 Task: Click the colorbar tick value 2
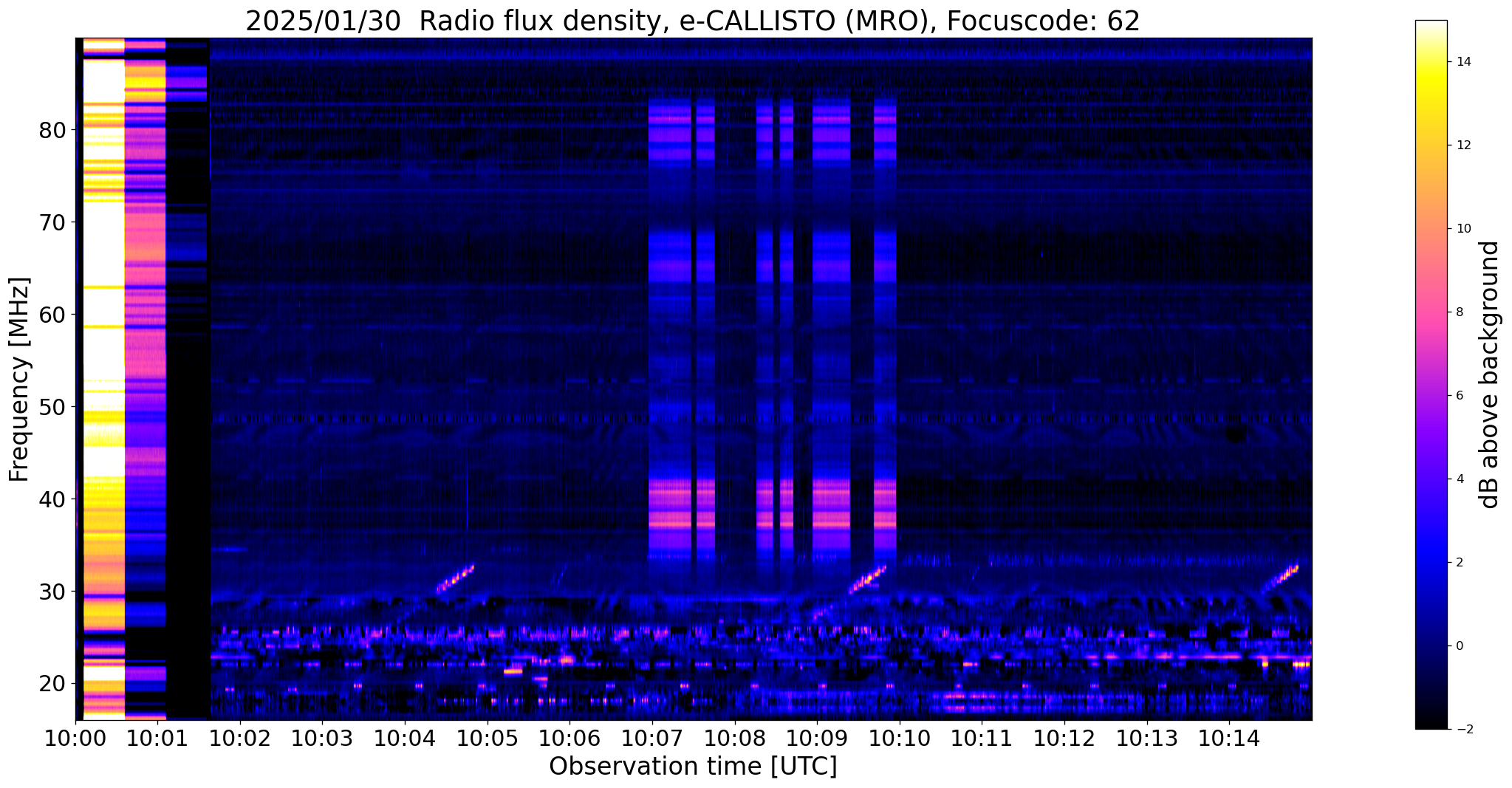(1459, 563)
